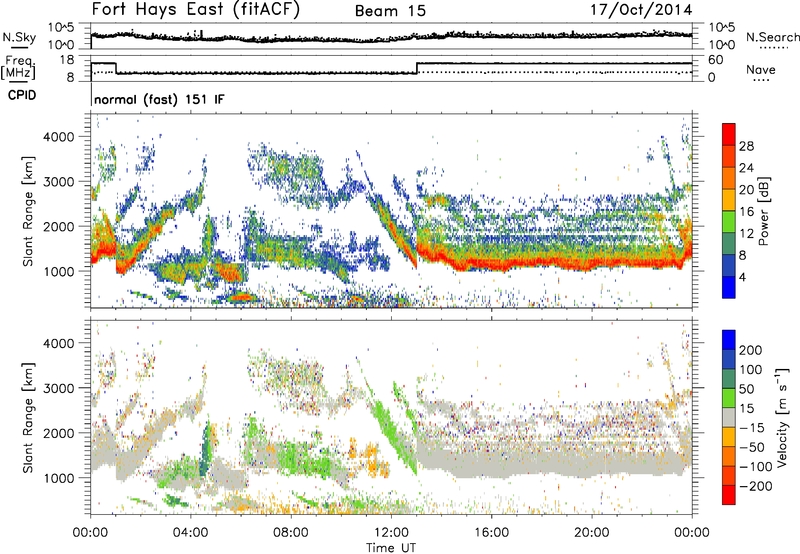The height and width of the screenshot is (554, 800).
Task: Click the "18" tick on the frequency axis
Action: coord(67,60)
